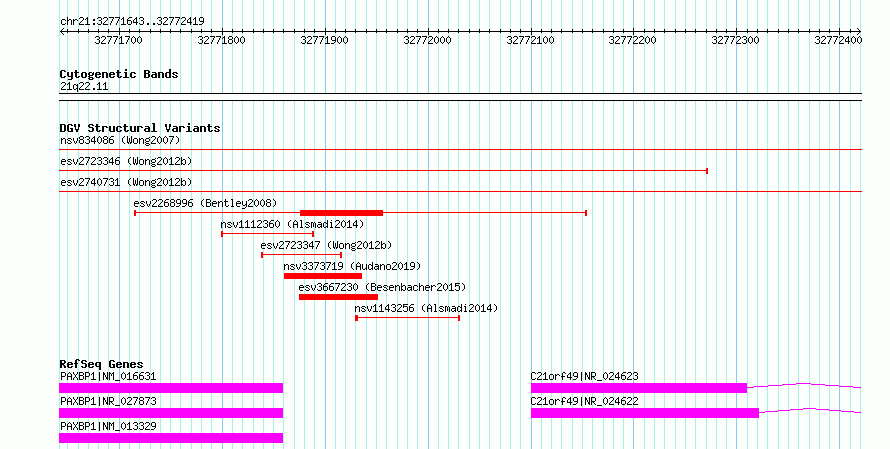Select the Cytogenetic Bands track title

[119, 74]
